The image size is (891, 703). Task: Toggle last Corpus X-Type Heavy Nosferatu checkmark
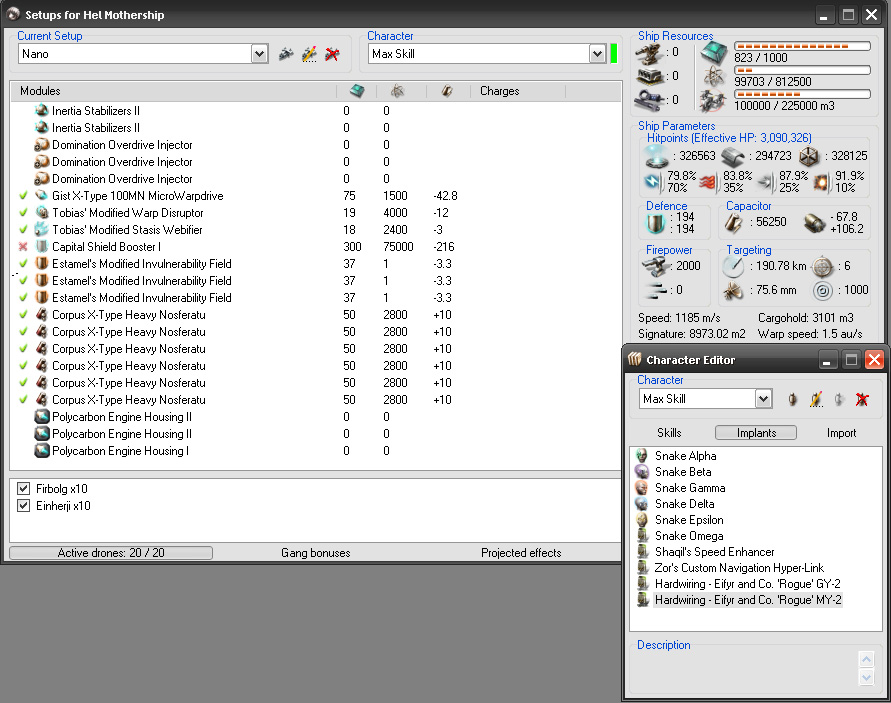click(23, 400)
